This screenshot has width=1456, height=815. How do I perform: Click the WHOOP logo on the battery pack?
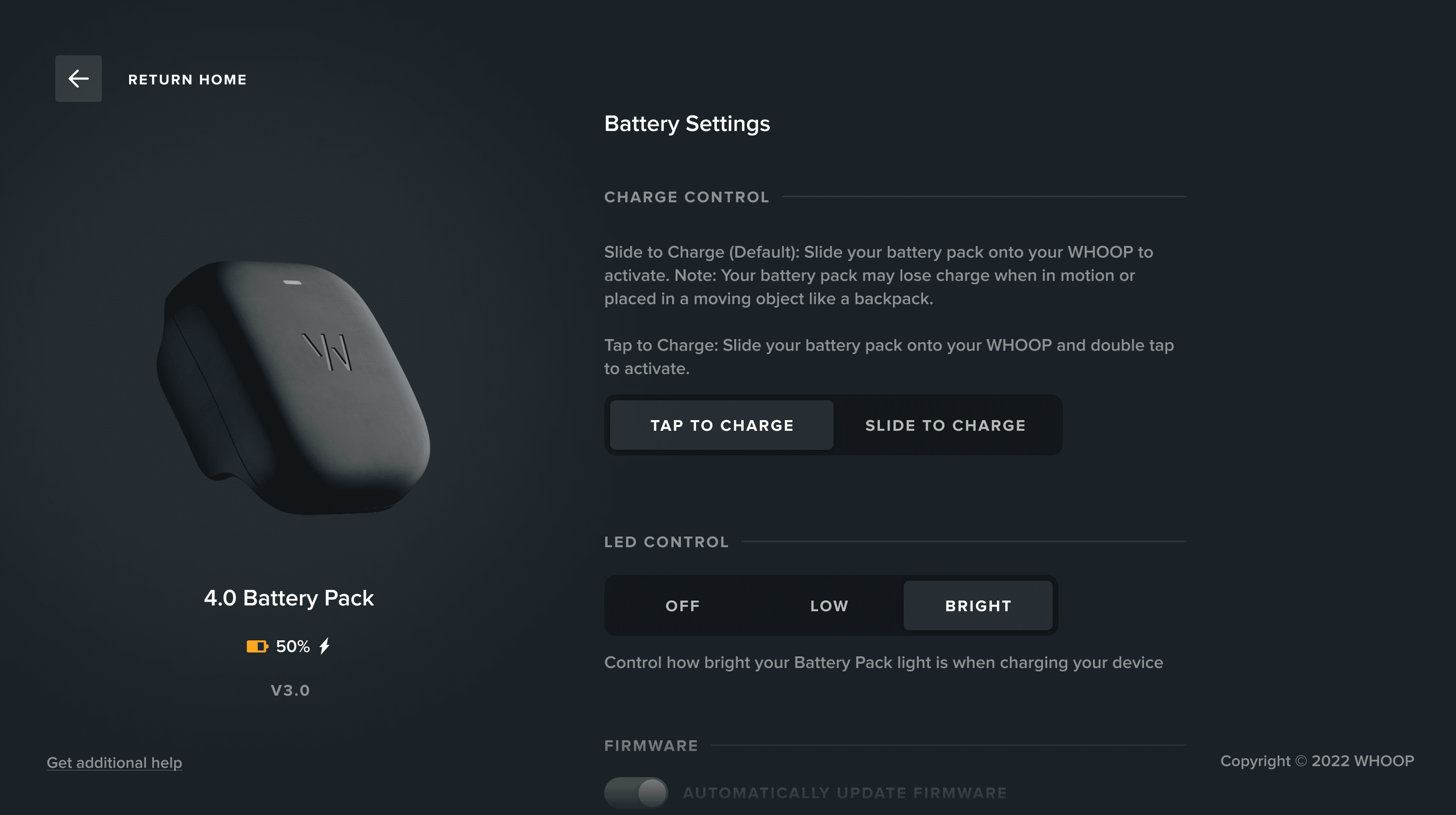pyautogui.click(x=329, y=353)
